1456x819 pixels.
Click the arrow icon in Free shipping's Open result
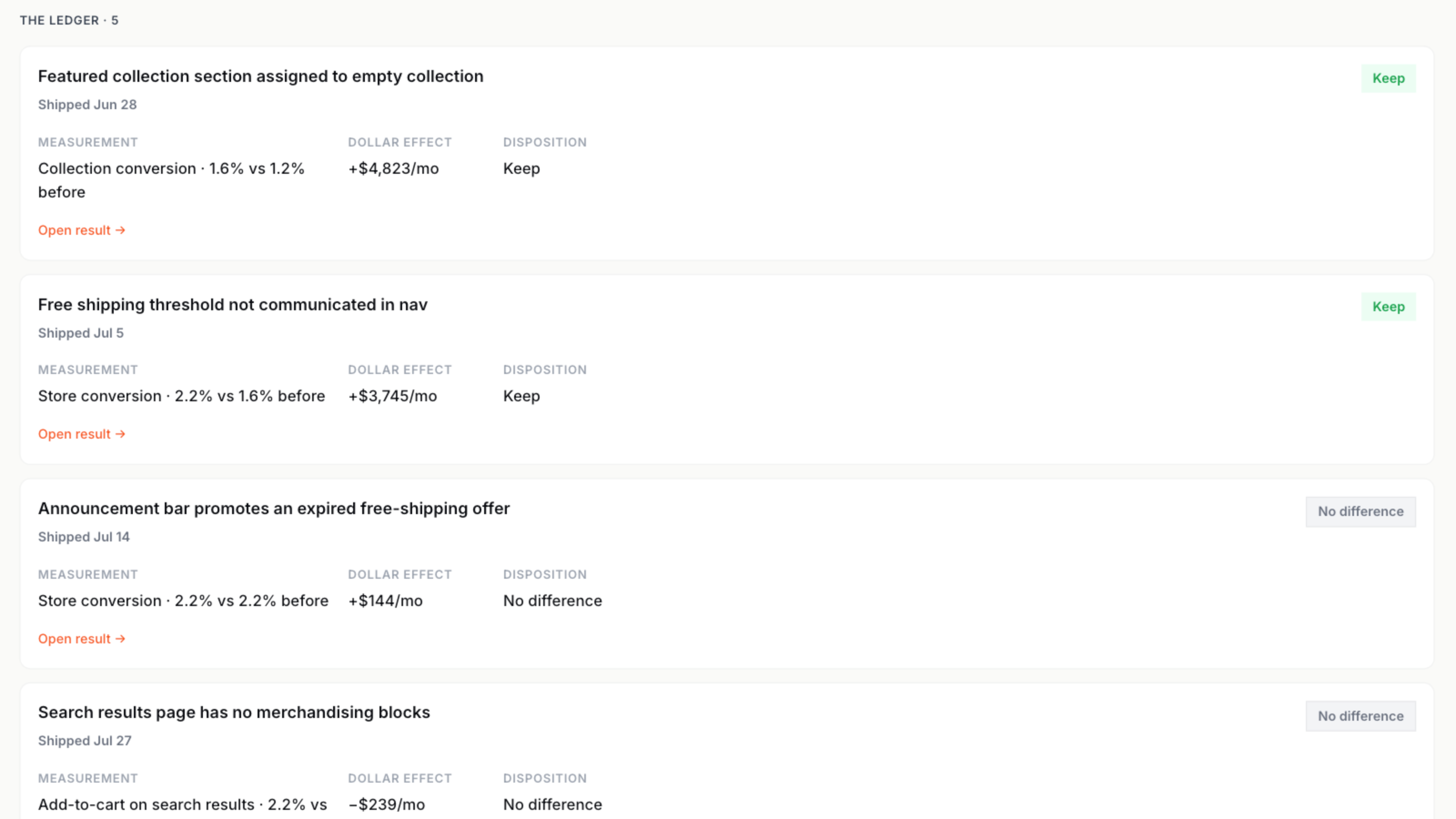(x=121, y=434)
